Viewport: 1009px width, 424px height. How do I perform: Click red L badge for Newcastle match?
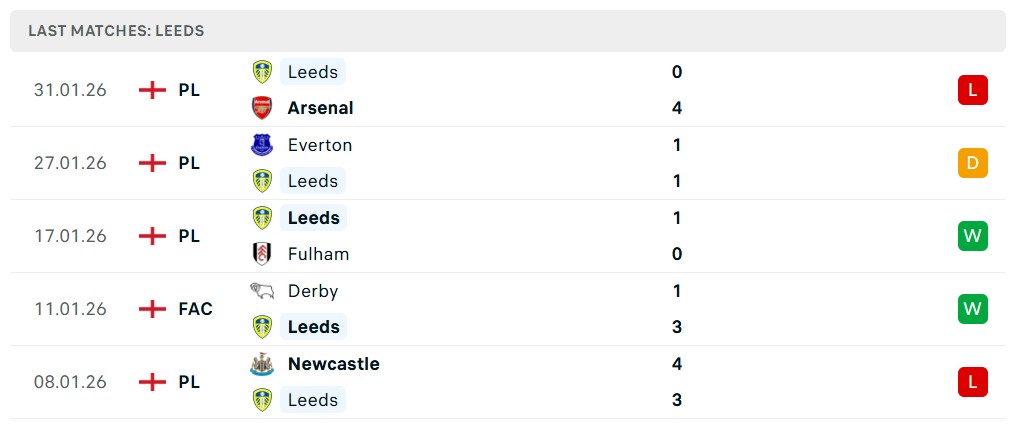point(972,382)
